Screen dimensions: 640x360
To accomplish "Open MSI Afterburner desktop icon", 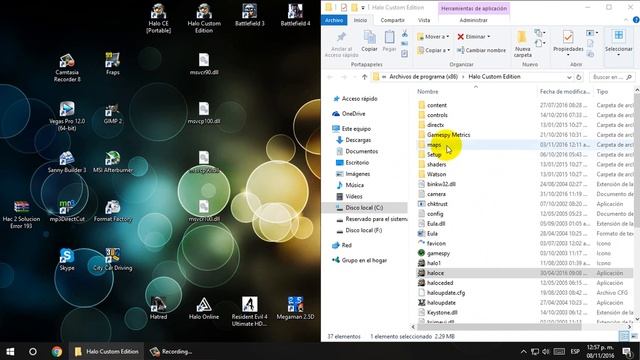I will coord(113,162).
